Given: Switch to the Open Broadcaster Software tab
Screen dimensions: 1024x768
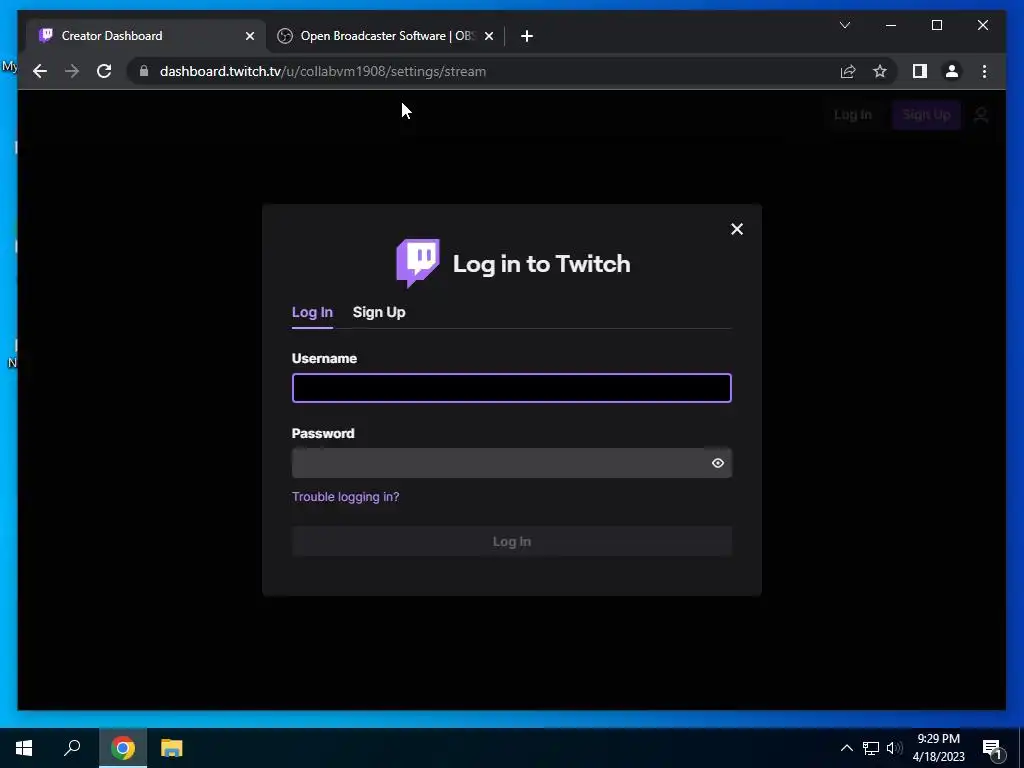Looking at the screenshot, I should point(385,36).
